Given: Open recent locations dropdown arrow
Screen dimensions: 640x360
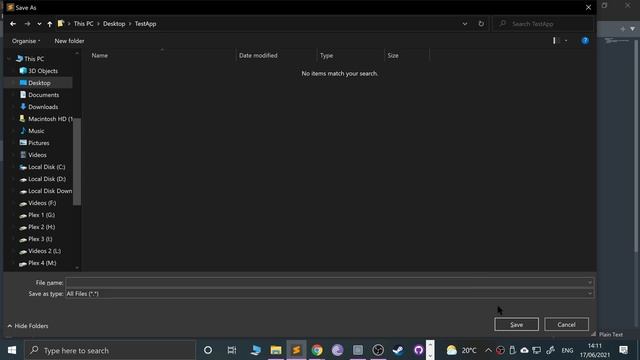Looking at the screenshot, I should coord(39,24).
